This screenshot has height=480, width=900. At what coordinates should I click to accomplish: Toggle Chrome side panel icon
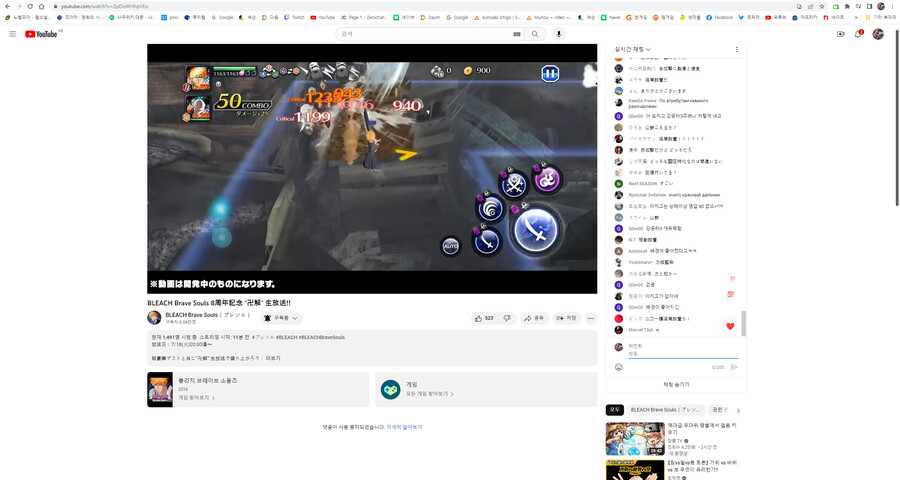(870, 6)
